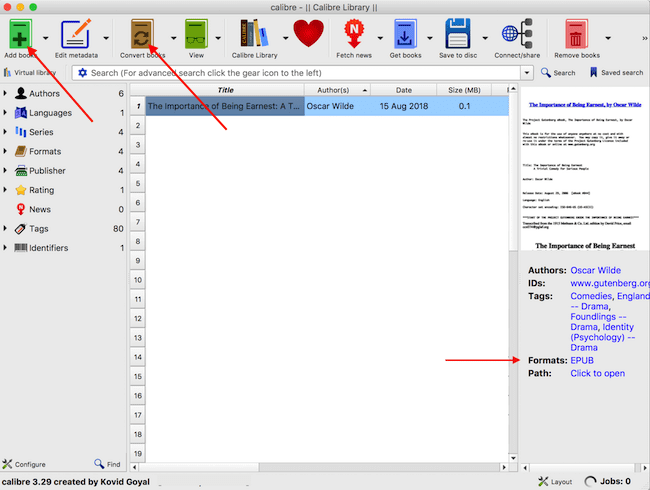The image size is (650, 490).
Task: Click the EPUB format link
Action: (x=582, y=360)
